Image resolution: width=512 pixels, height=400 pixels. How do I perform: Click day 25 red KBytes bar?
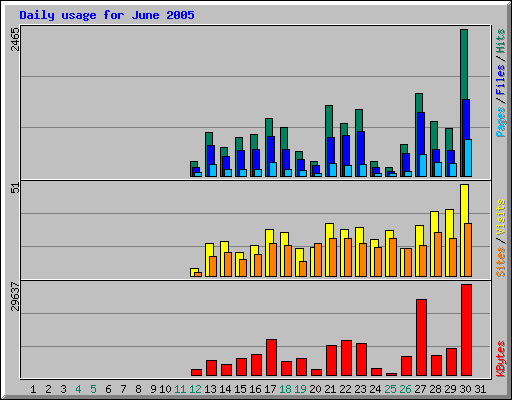(391, 374)
